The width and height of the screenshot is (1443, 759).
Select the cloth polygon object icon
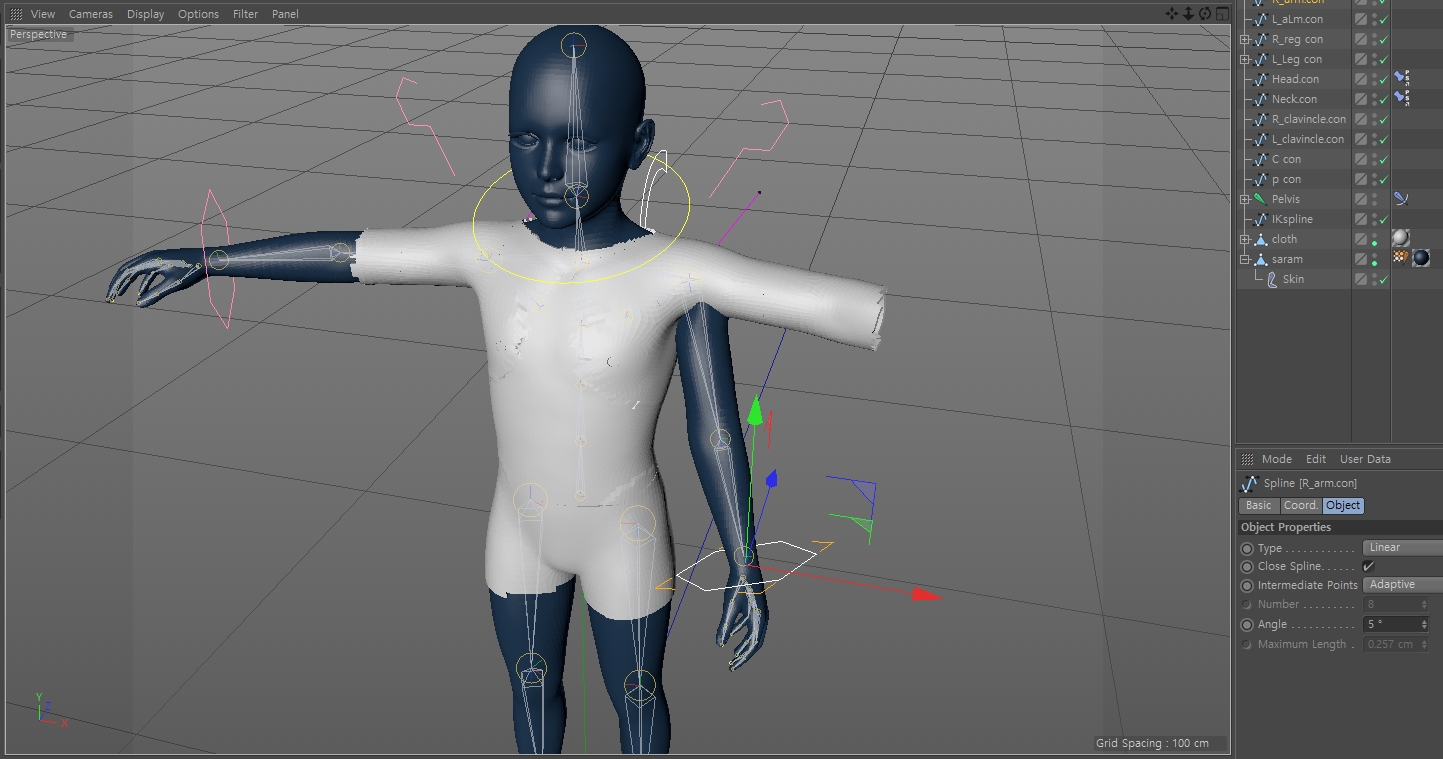click(x=1261, y=239)
